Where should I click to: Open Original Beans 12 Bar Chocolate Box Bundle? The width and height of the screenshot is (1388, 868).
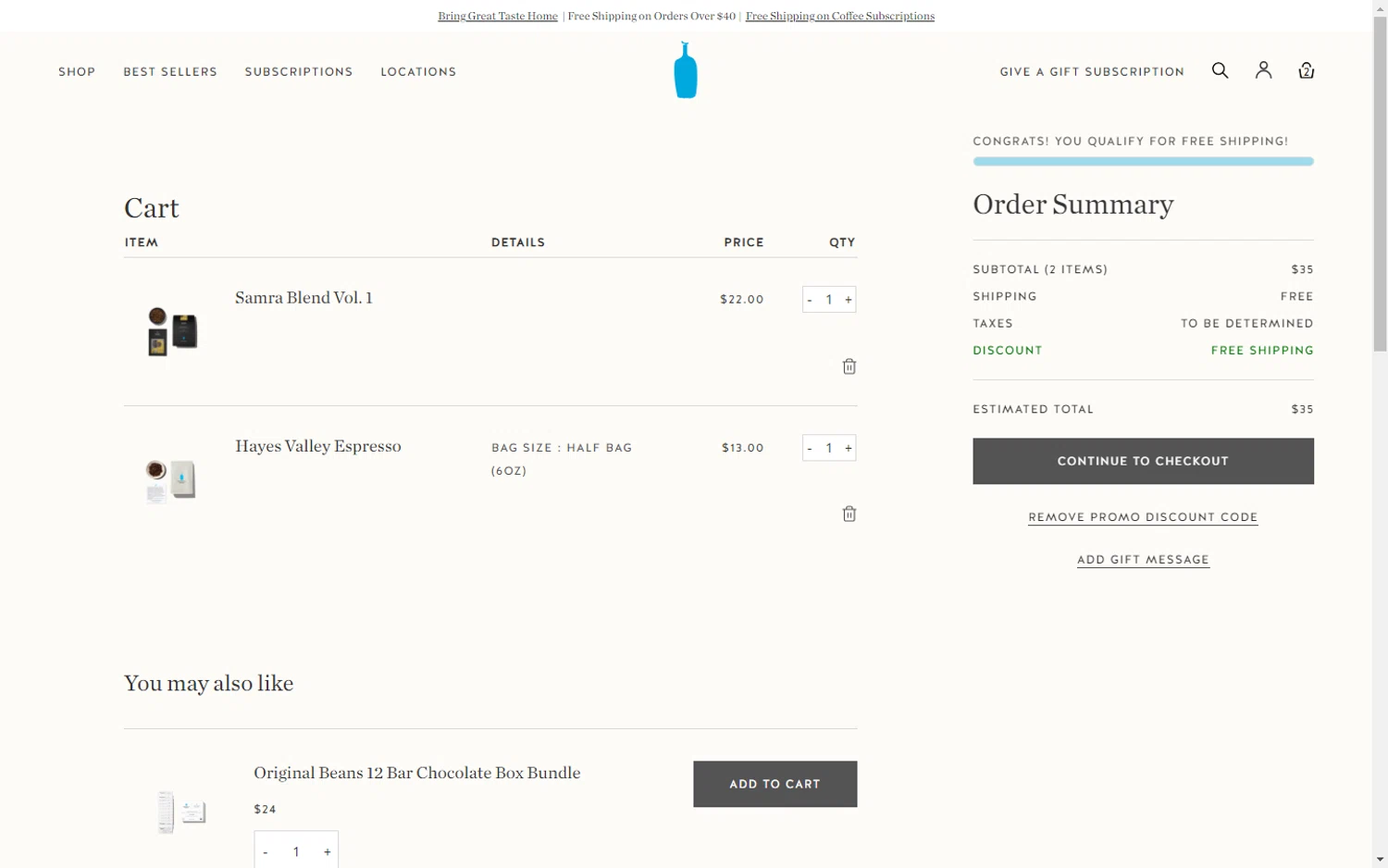(417, 773)
